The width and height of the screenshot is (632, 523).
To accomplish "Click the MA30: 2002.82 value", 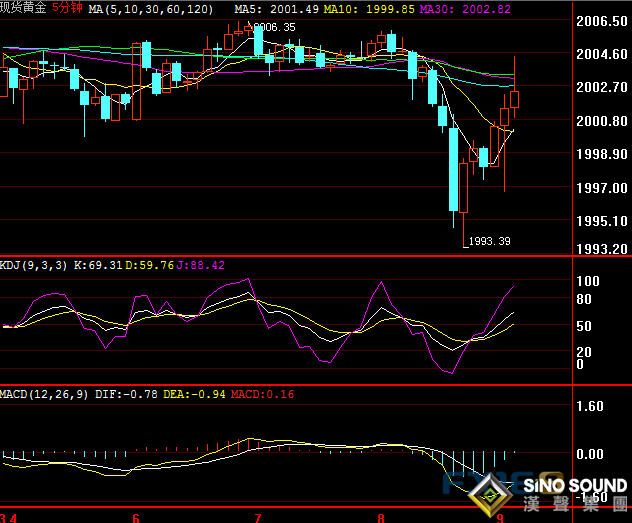I will tap(465, 9).
